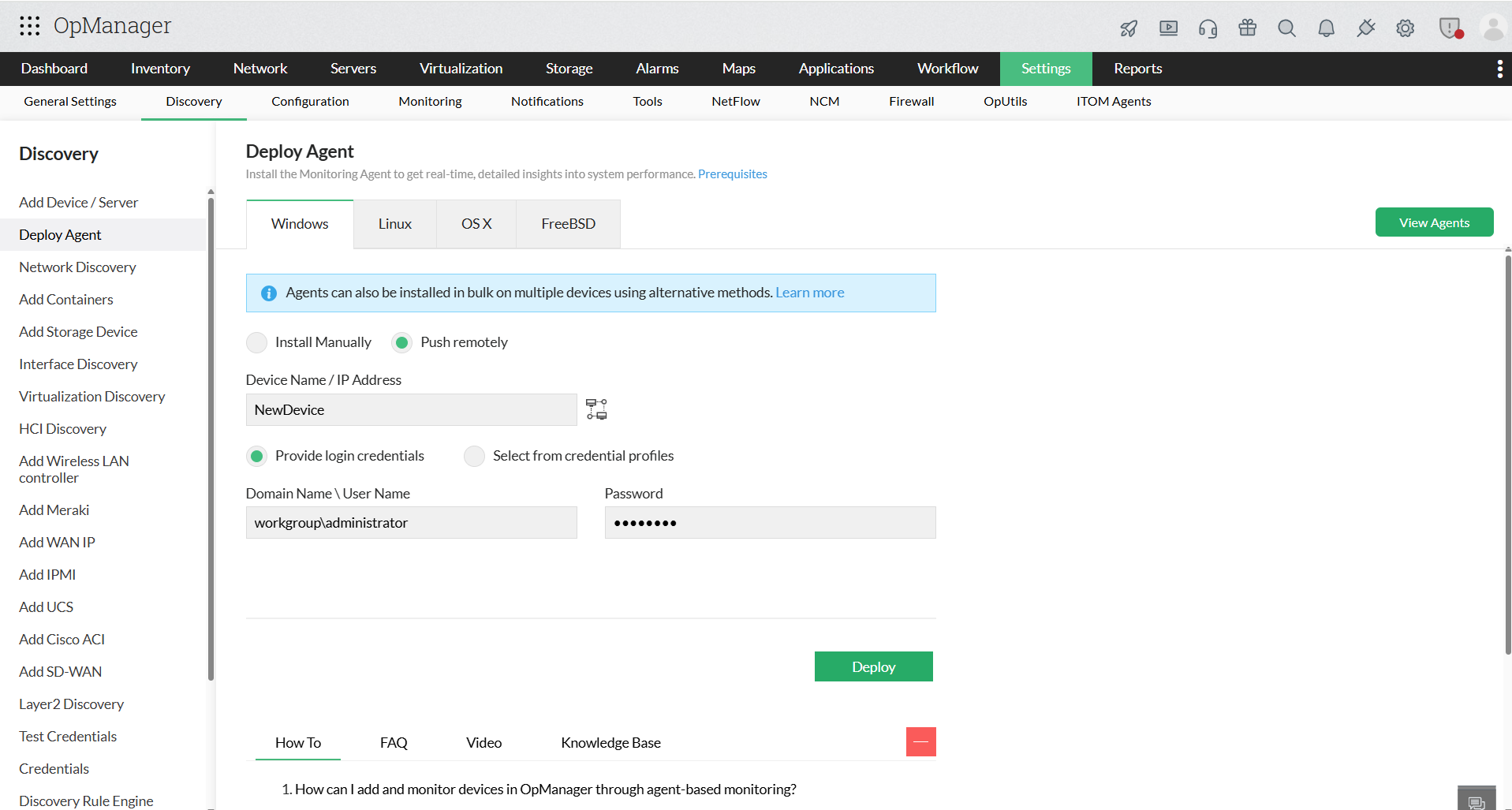
Task: Open the Inventory menu
Action: coord(160,69)
